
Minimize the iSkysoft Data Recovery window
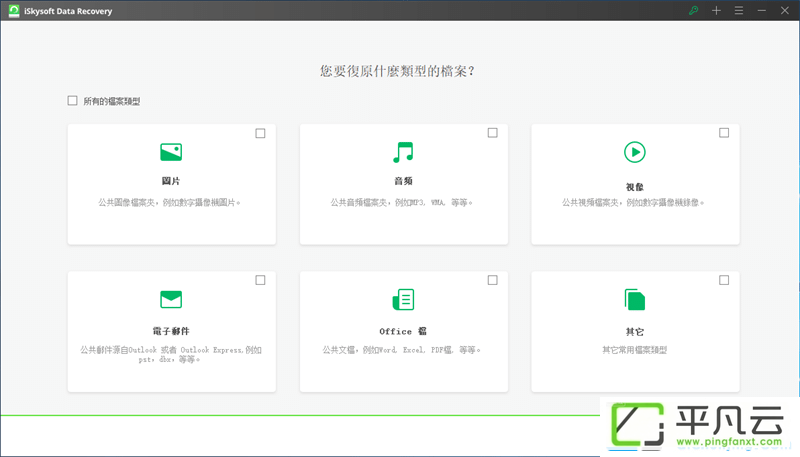point(762,10)
